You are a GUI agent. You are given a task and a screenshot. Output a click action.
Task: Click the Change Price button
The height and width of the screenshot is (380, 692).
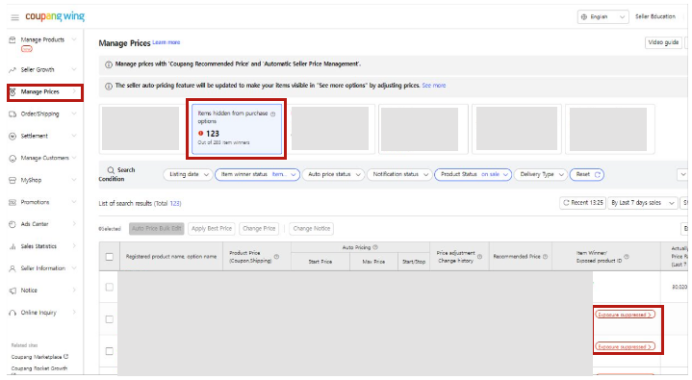[x=259, y=229]
